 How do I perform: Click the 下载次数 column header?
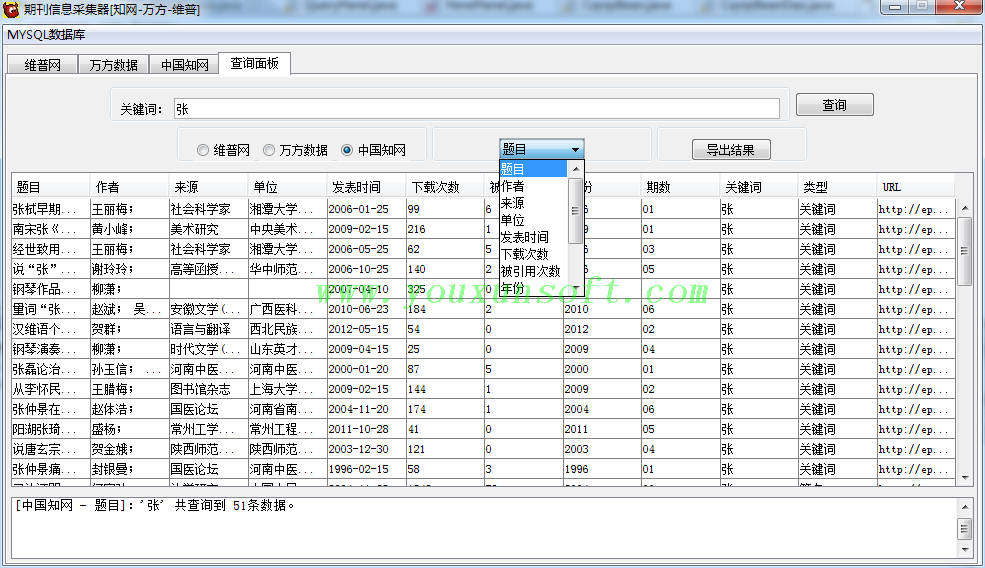[x=445, y=187]
